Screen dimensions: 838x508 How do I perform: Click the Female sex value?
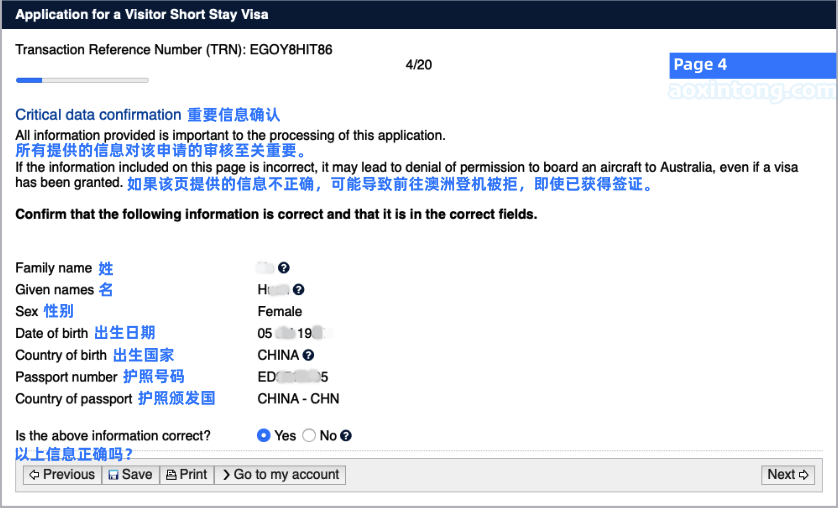coord(280,312)
